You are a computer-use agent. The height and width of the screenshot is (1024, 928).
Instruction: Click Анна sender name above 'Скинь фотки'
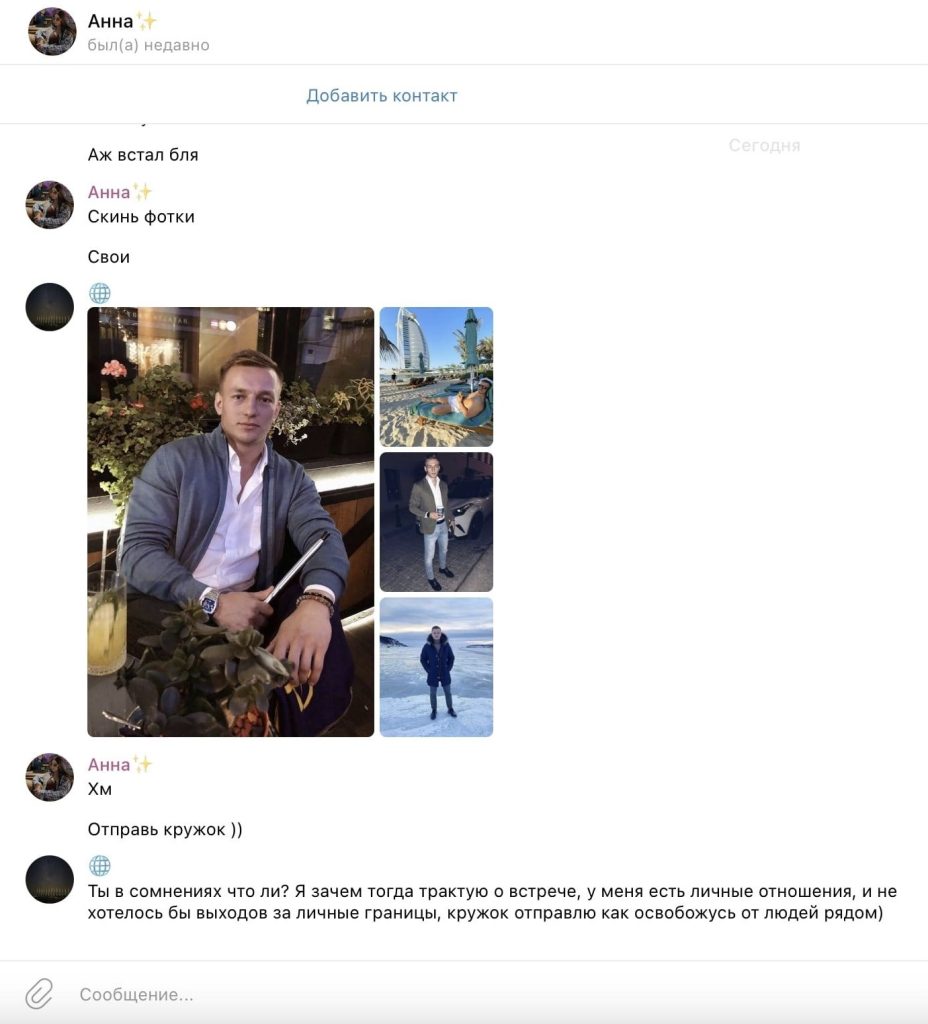109,192
